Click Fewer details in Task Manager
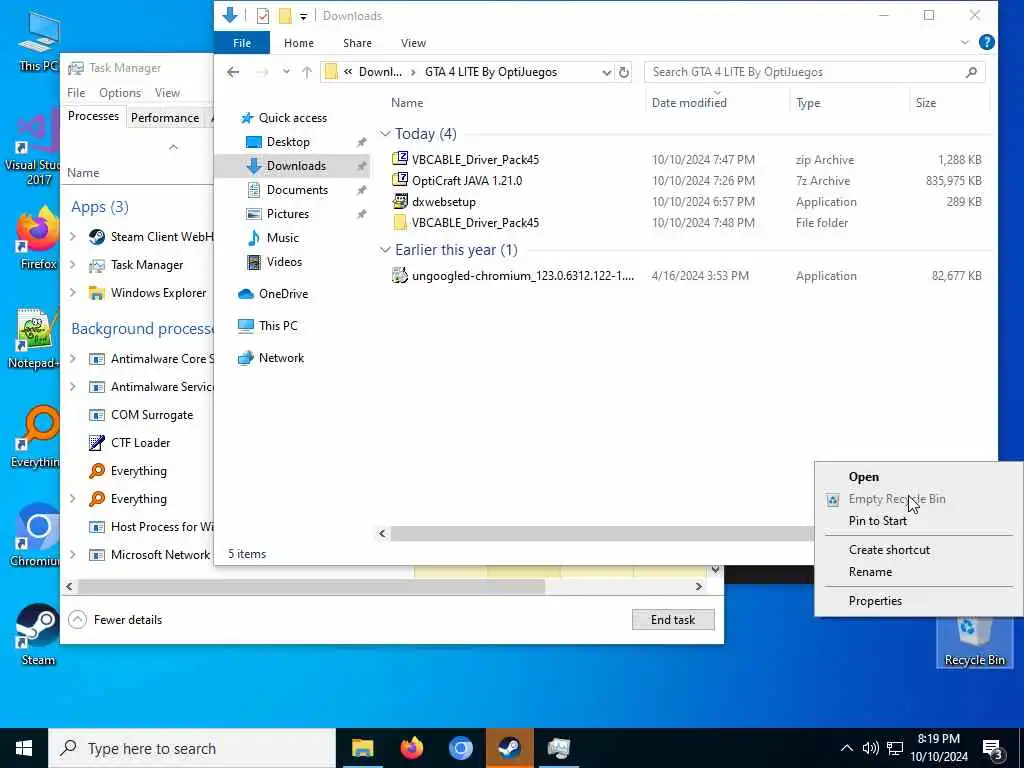 tap(116, 620)
